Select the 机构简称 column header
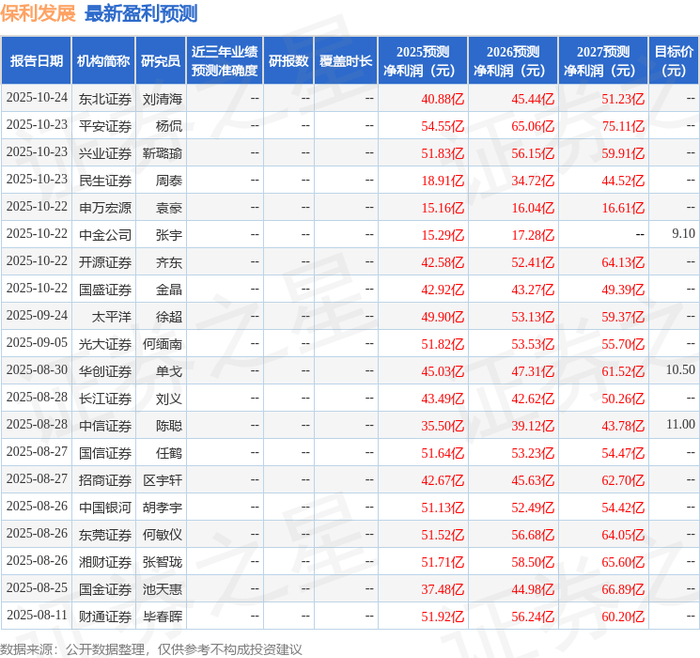 click(x=103, y=61)
